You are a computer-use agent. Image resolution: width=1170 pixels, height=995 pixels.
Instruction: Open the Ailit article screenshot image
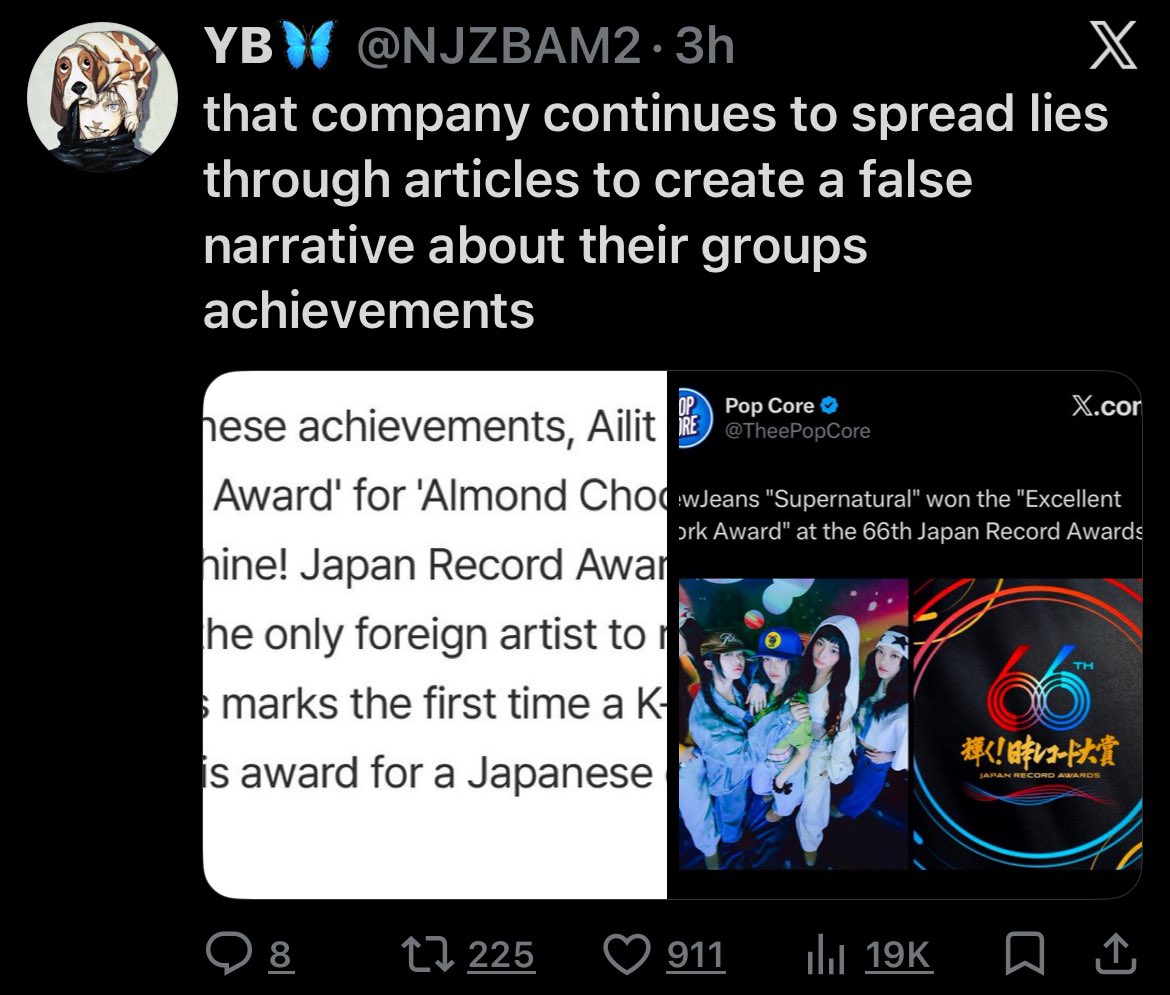(x=435, y=634)
